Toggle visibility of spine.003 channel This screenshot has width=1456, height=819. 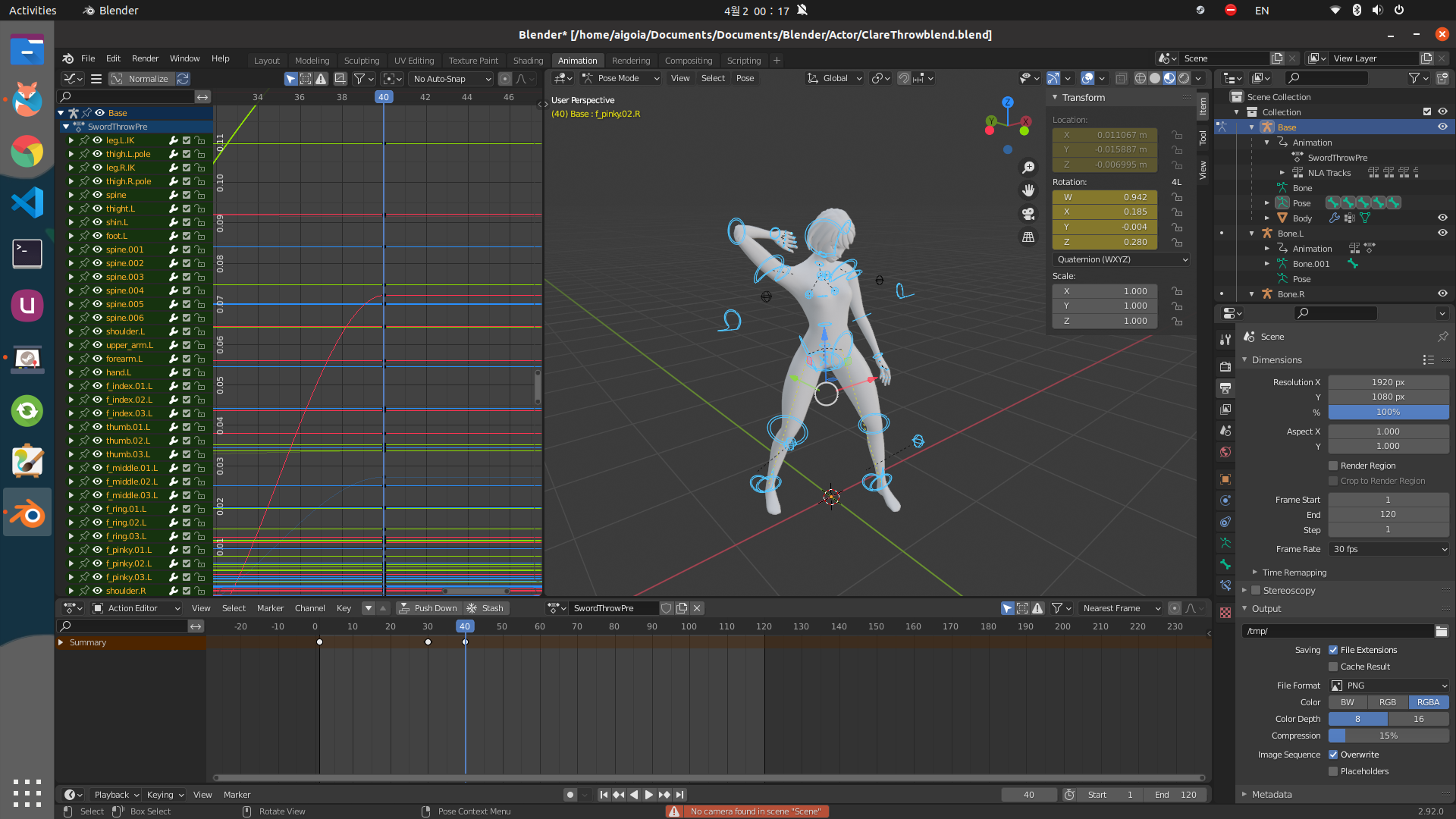click(x=98, y=277)
